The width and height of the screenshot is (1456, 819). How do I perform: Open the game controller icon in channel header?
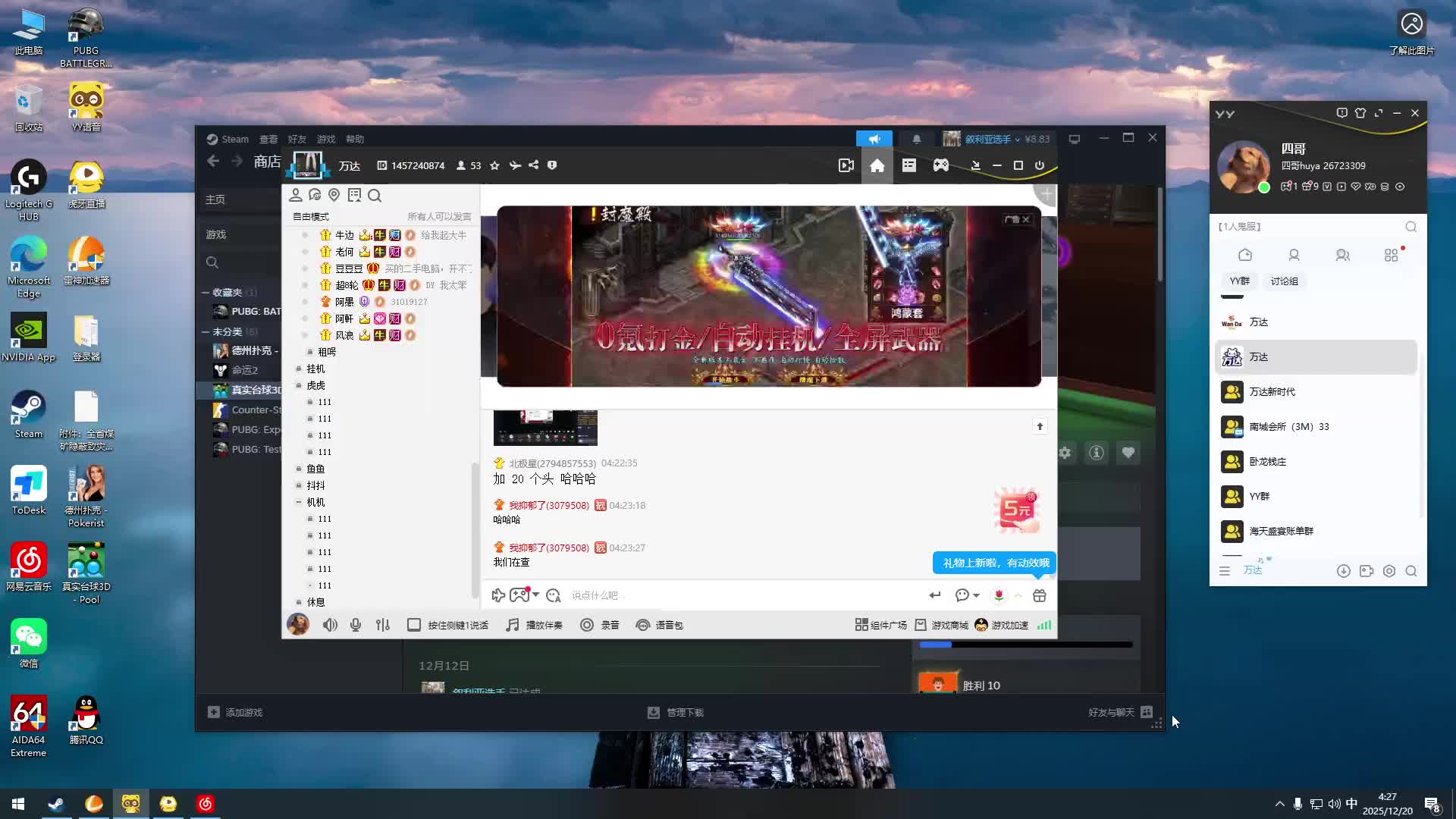coord(941,166)
